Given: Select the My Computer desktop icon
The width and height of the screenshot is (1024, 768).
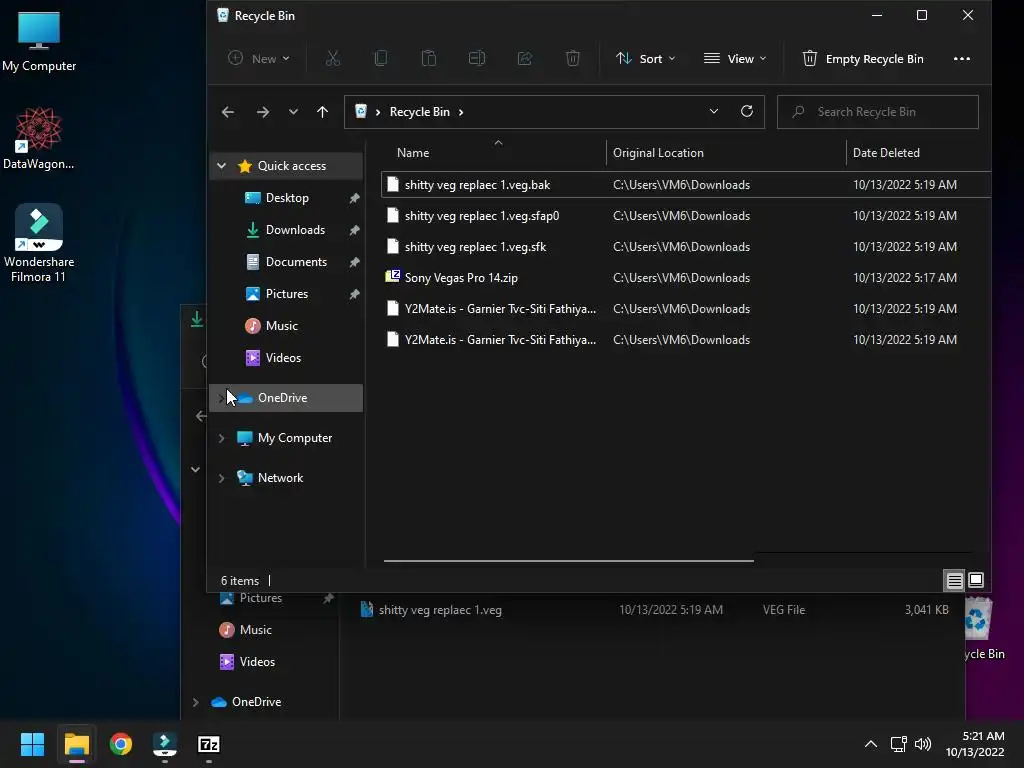Looking at the screenshot, I should coord(39,42).
